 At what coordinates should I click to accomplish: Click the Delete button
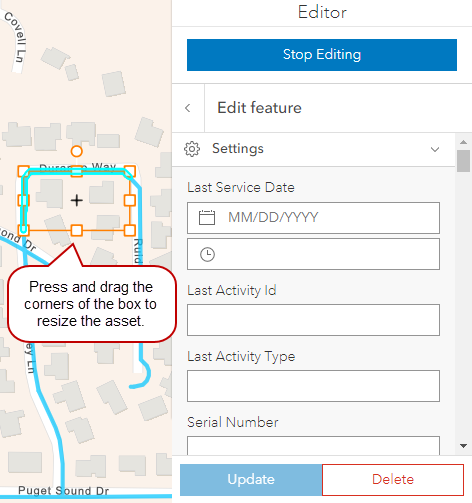[x=393, y=480]
